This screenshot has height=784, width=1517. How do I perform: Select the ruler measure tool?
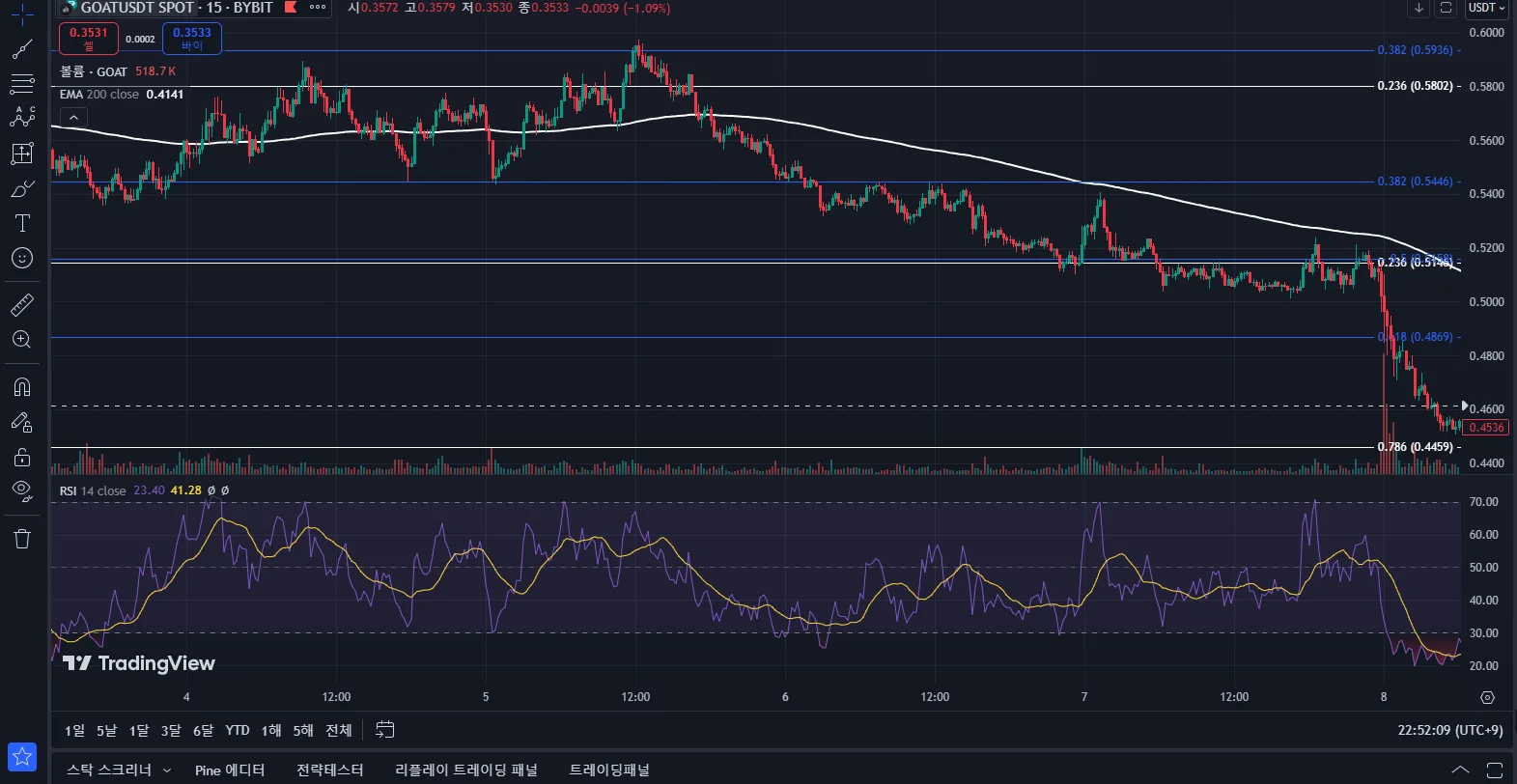coord(22,305)
